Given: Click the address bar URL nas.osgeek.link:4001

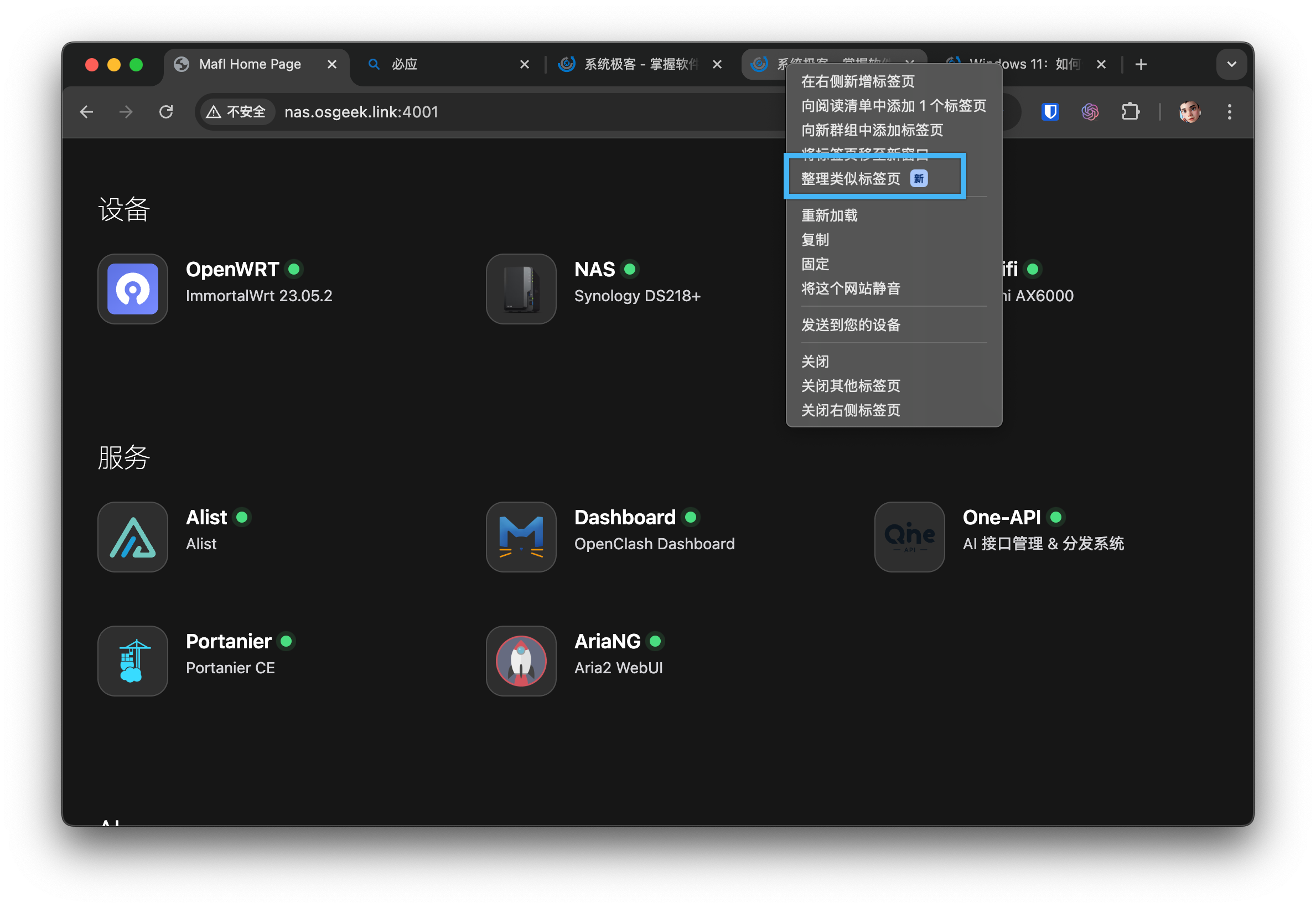Looking at the screenshot, I should click(x=362, y=112).
